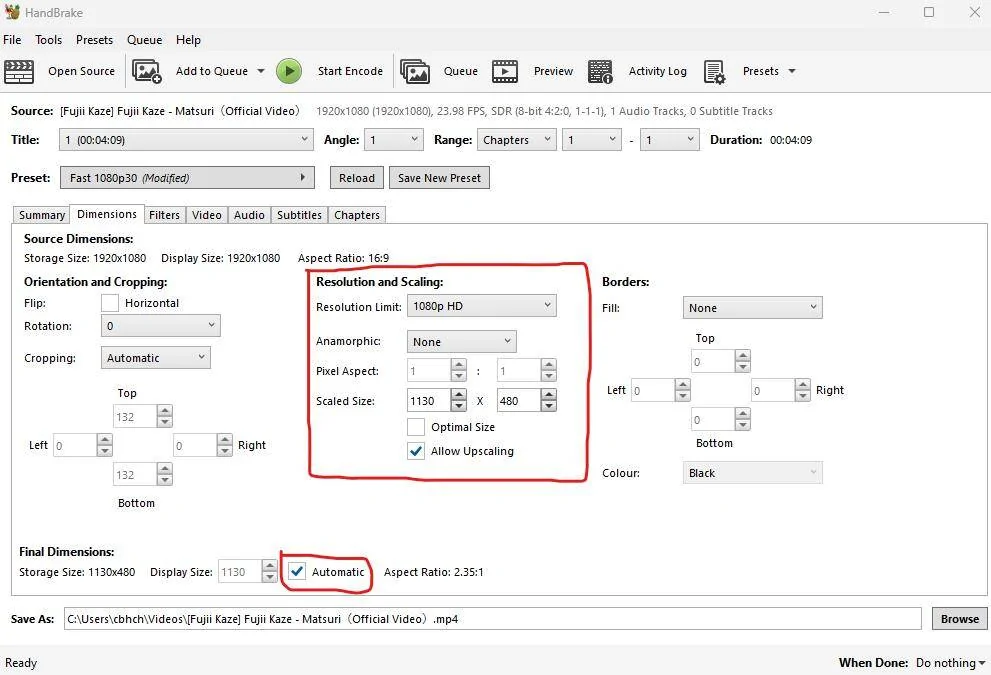
Task: Click the Save As file path field
Action: pyautogui.click(x=492, y=619)
